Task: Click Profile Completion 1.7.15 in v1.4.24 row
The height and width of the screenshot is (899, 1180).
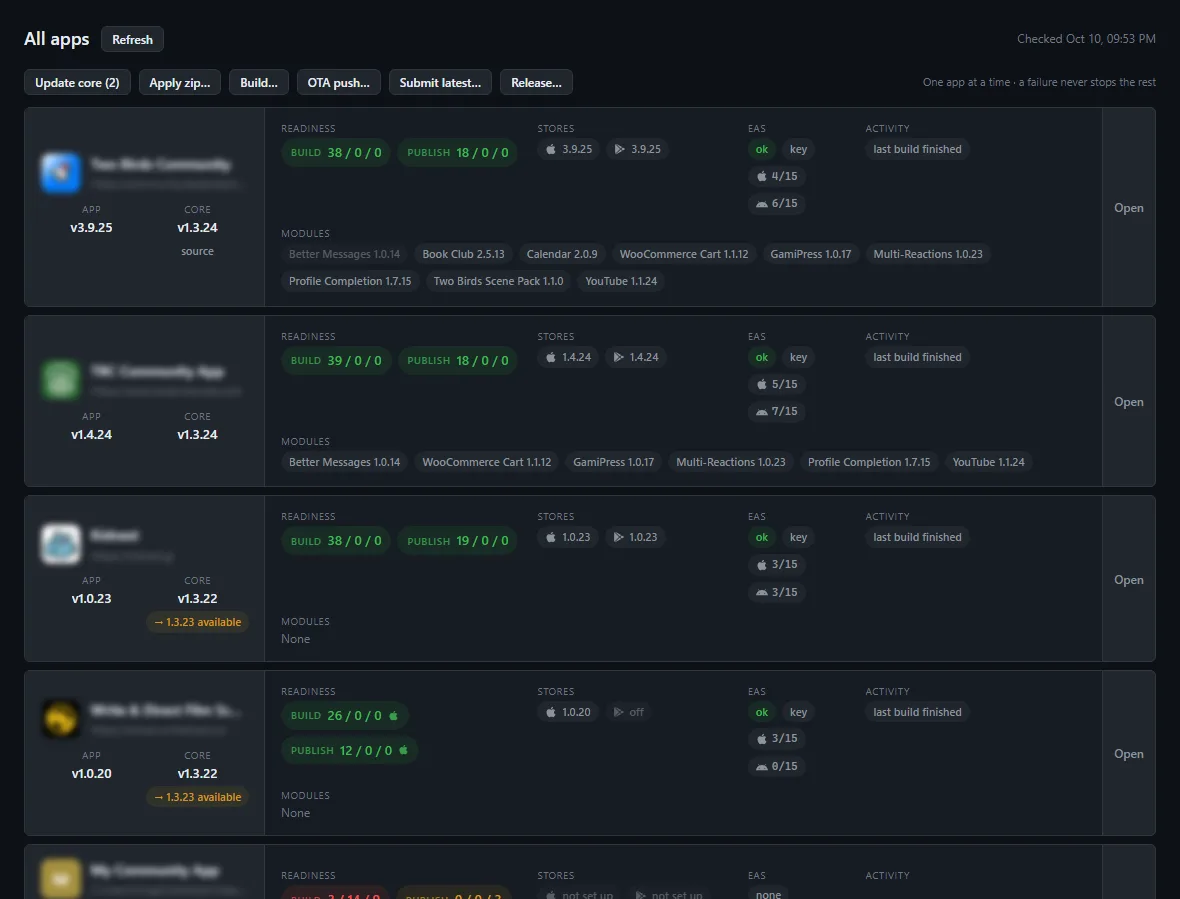Action: click(x=869, y=462)
